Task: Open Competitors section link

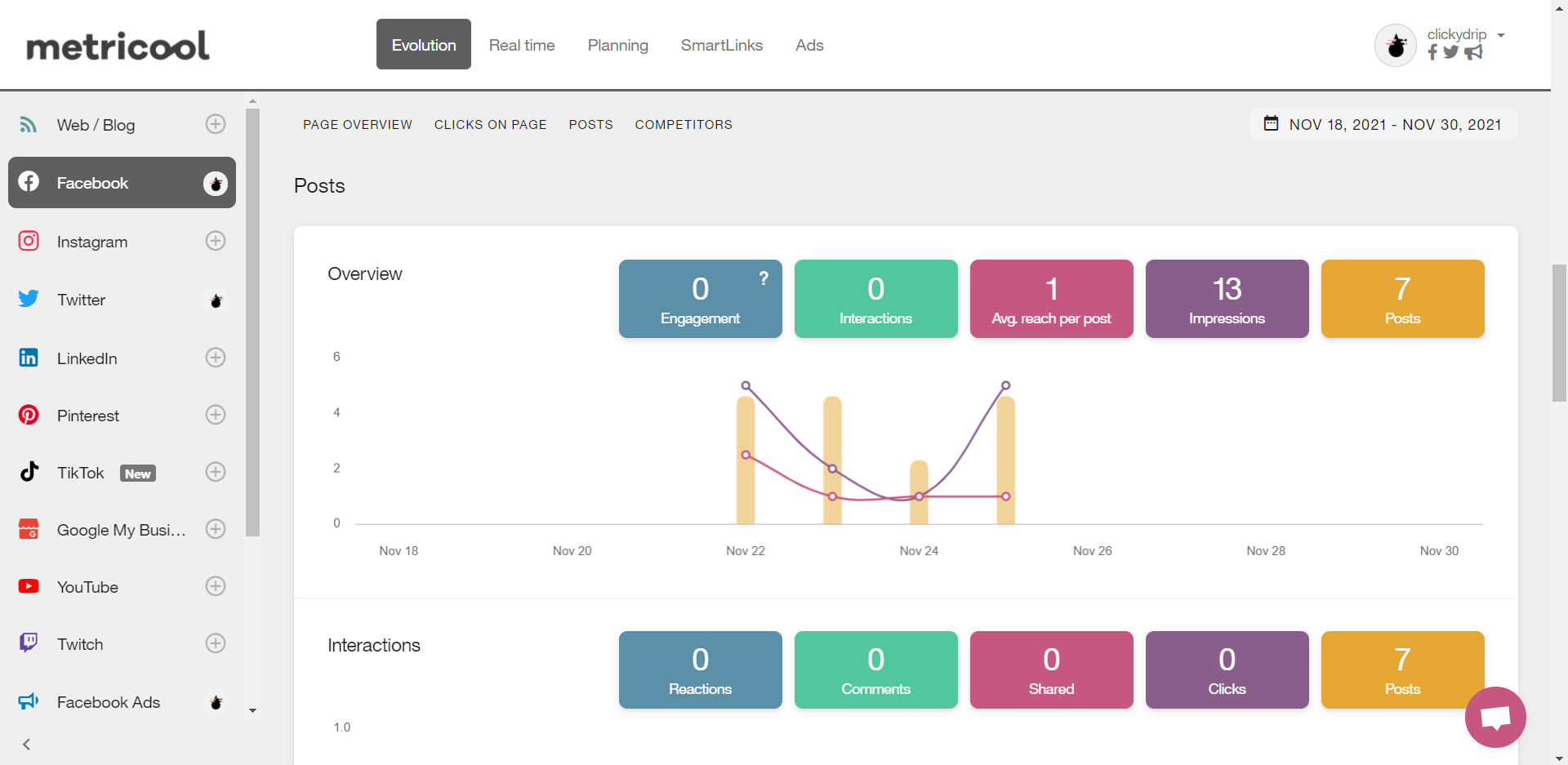Action: (x=684, y=124)
